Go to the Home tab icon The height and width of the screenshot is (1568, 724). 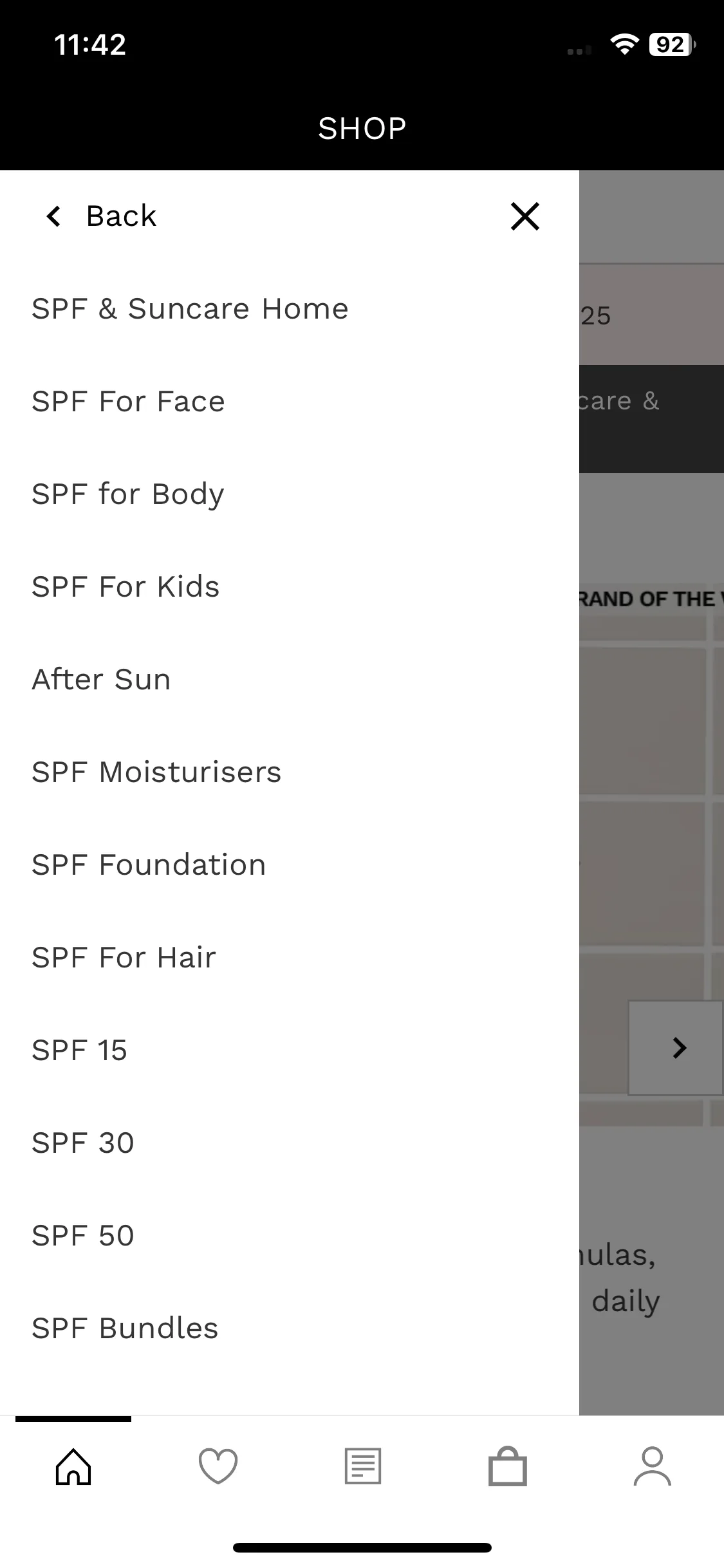point(73,1466)
